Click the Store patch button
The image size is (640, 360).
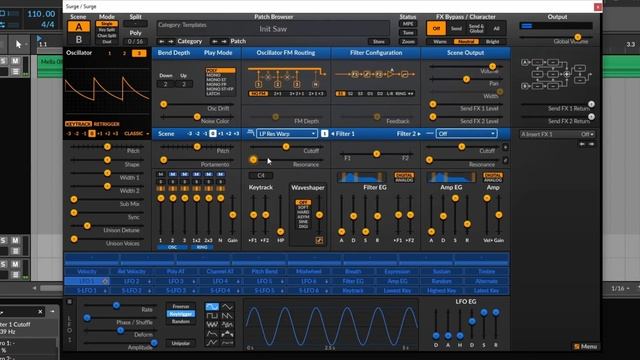(x=379, y=41)
